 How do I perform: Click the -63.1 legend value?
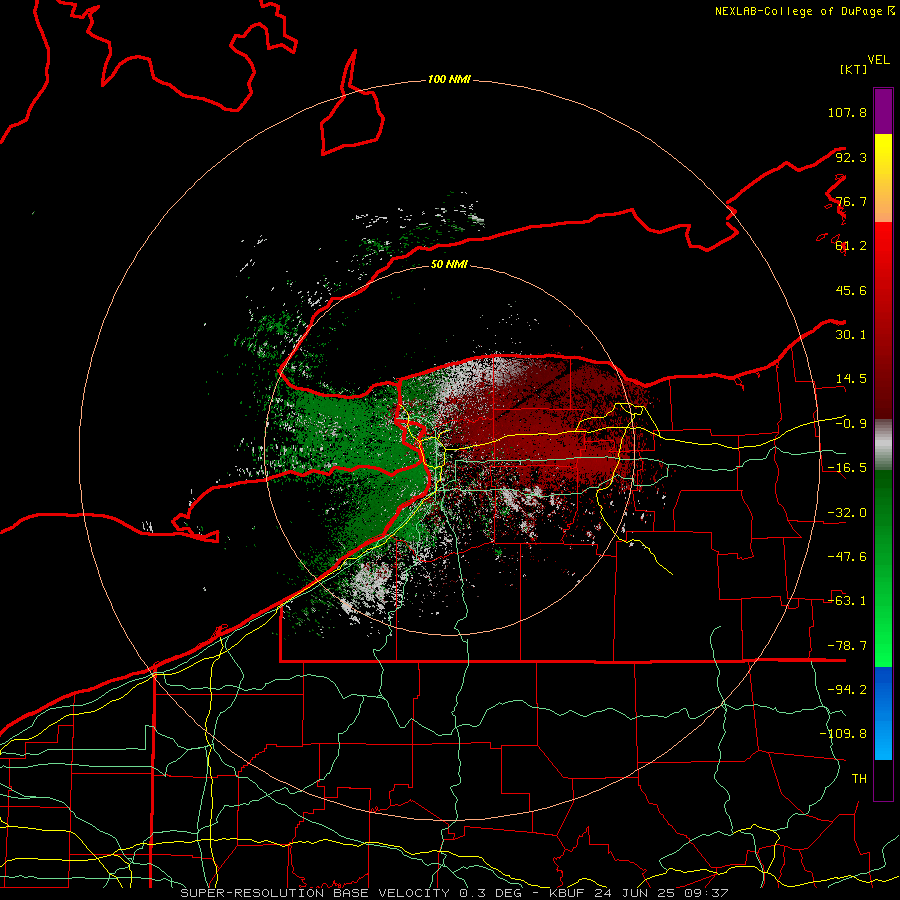coord(847,601)
